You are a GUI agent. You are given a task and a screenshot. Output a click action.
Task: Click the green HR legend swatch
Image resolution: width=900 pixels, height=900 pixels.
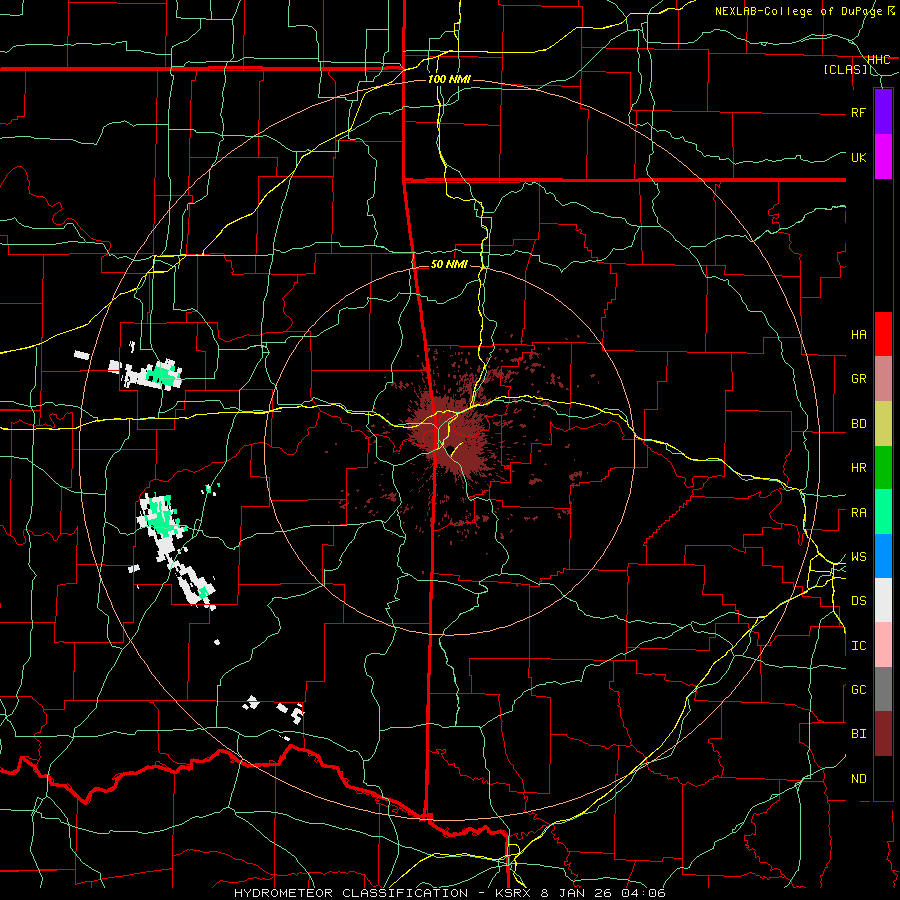883,468
